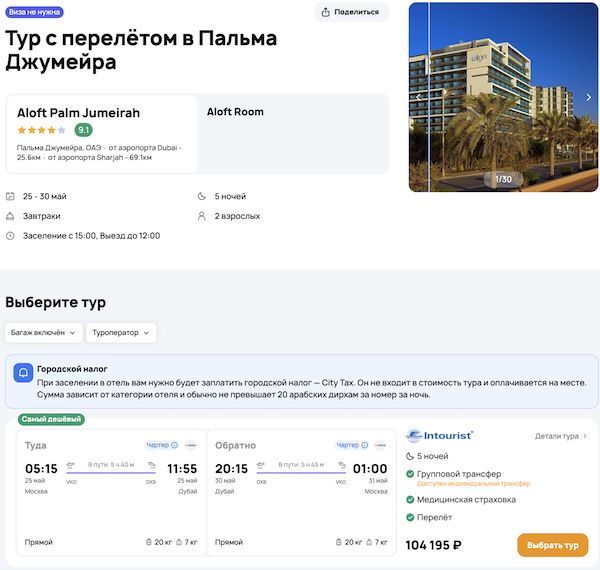The height and width of the screenshot is (570, 600).
Task: Open Детали тура link
Action: pyautogui.click(x=561, y=436)
